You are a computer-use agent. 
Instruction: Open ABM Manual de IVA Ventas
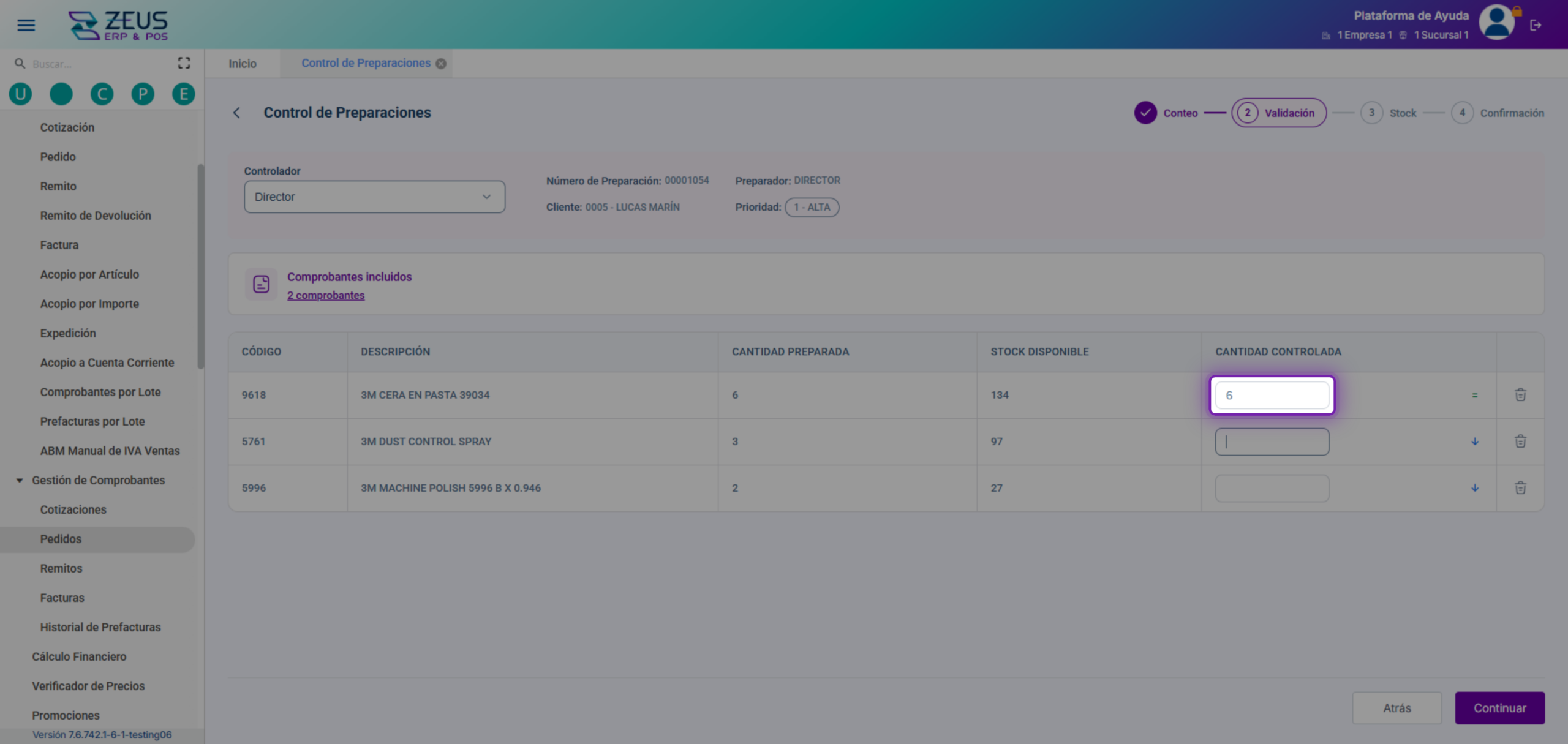(x=110, y=451)
